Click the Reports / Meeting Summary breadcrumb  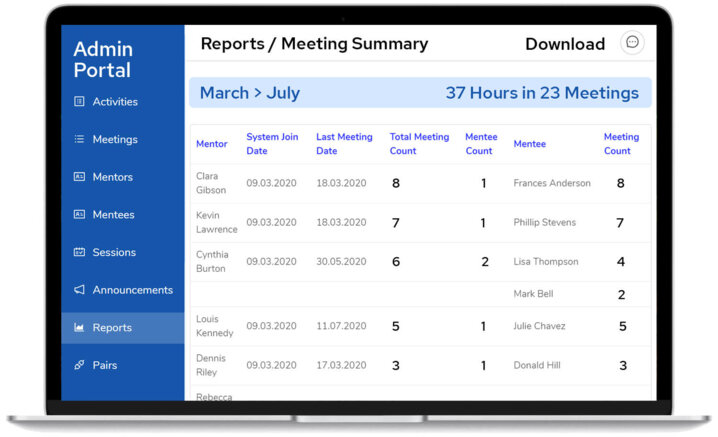pos(314,44)
